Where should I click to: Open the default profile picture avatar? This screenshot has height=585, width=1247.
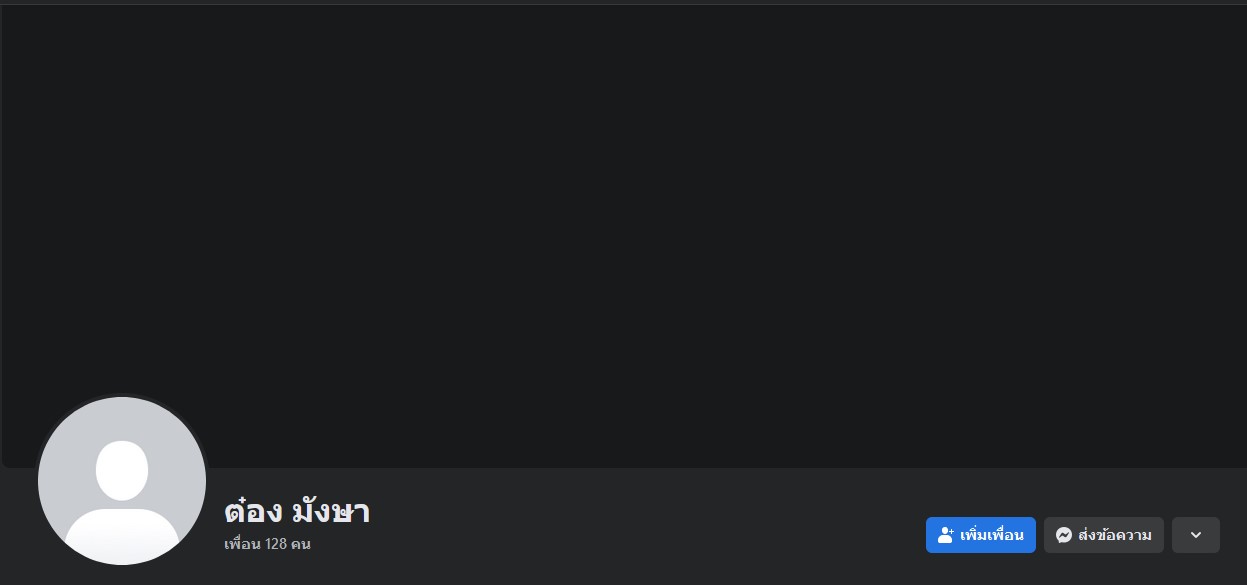click(x=122, y=481)
